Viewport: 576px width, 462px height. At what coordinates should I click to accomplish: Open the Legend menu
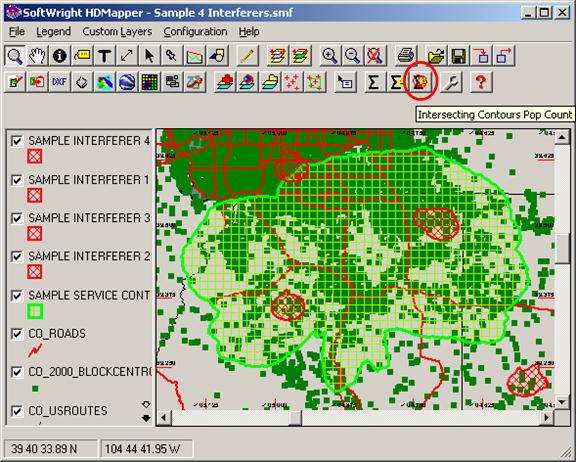coord(54,32)
